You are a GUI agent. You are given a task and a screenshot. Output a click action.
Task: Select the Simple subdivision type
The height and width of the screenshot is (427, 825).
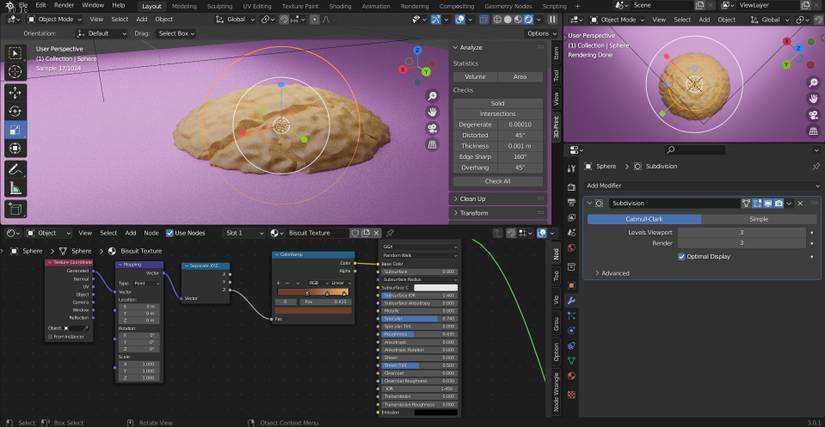tap(759, 219)
